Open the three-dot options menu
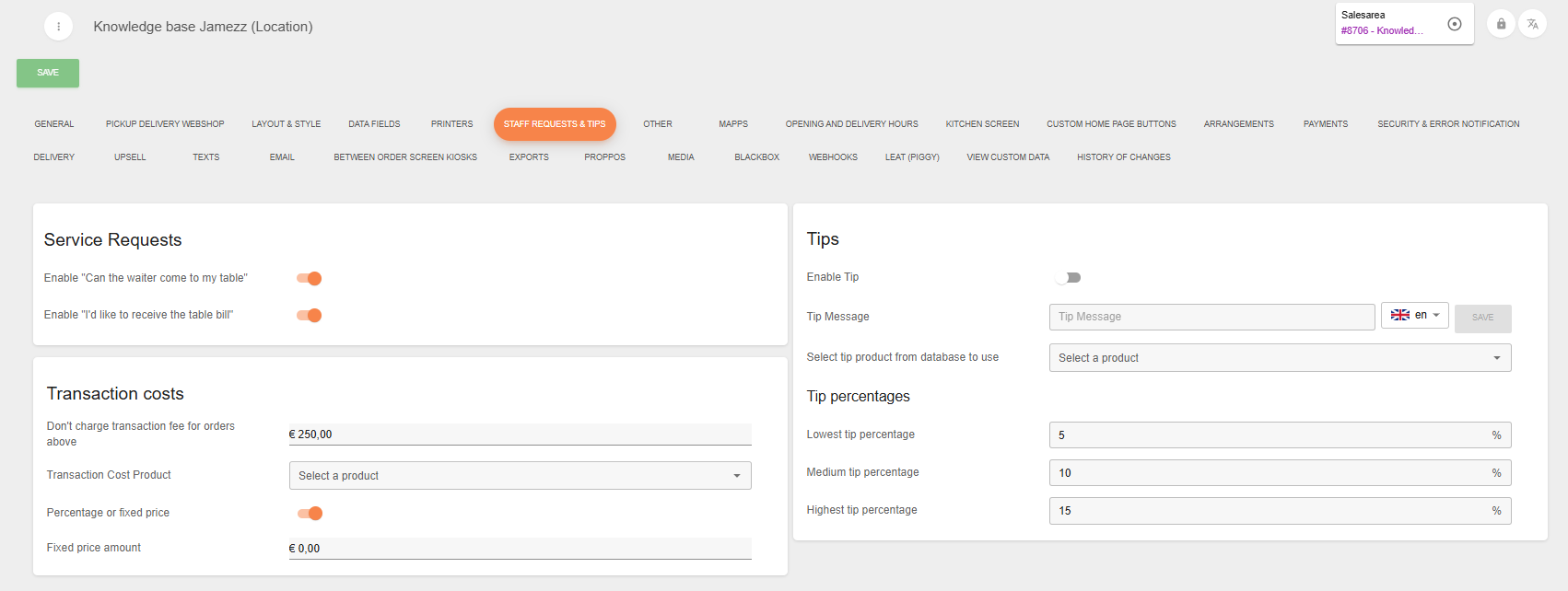Viewport: 1568px width, 591px height. (x=58, y=27)
